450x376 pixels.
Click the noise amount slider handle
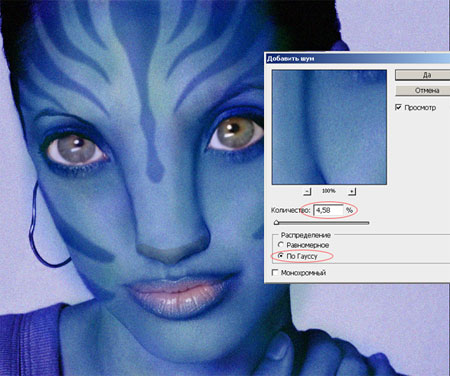(x=276, y=222)
